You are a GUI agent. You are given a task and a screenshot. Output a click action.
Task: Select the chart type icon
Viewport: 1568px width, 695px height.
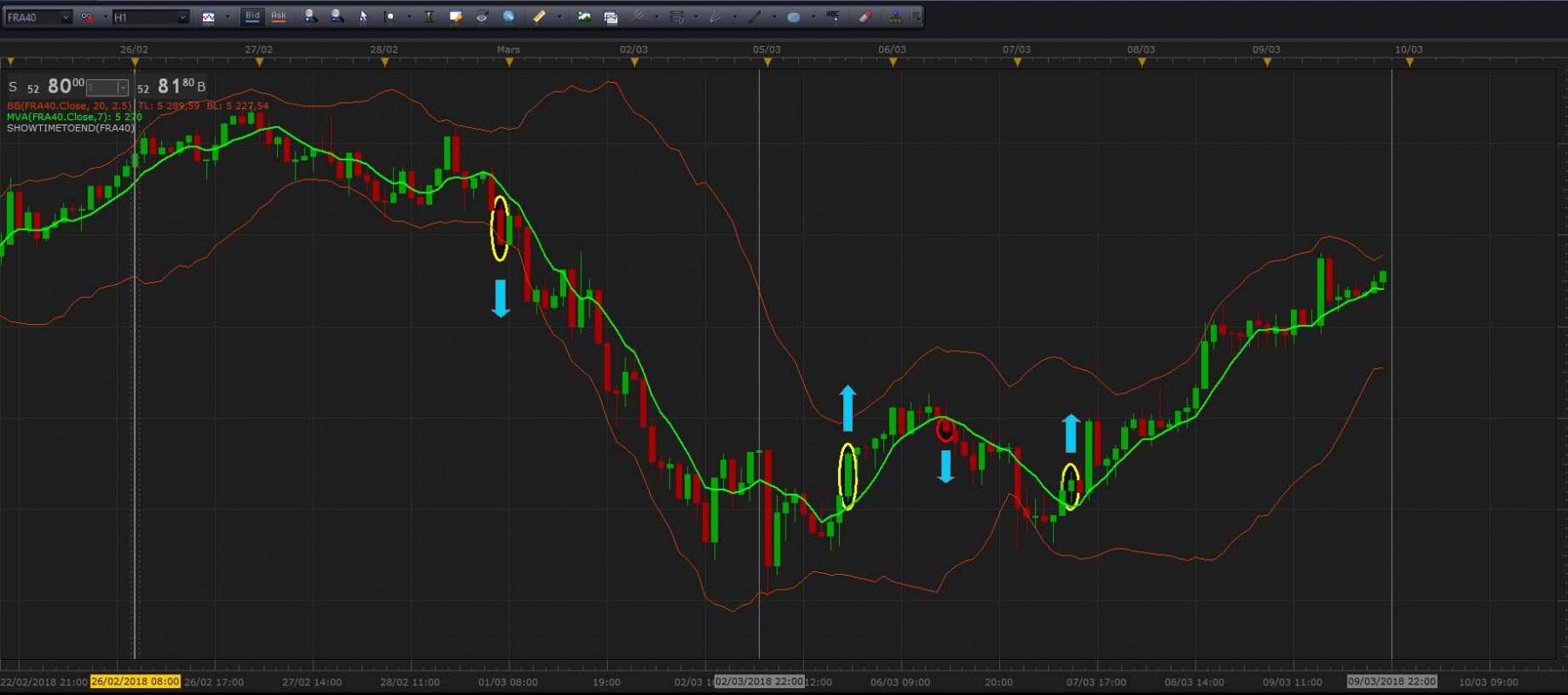pos(208,17)
